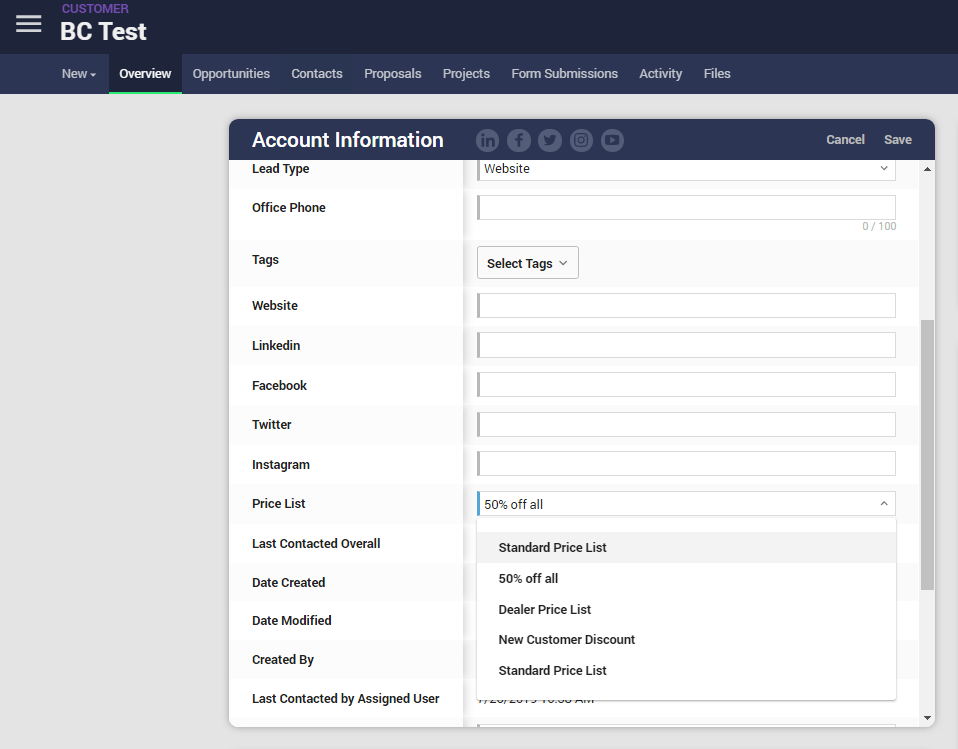Screen dimensions: 958x749
Task: Select the 50% off all option
Action: (686, 579)
